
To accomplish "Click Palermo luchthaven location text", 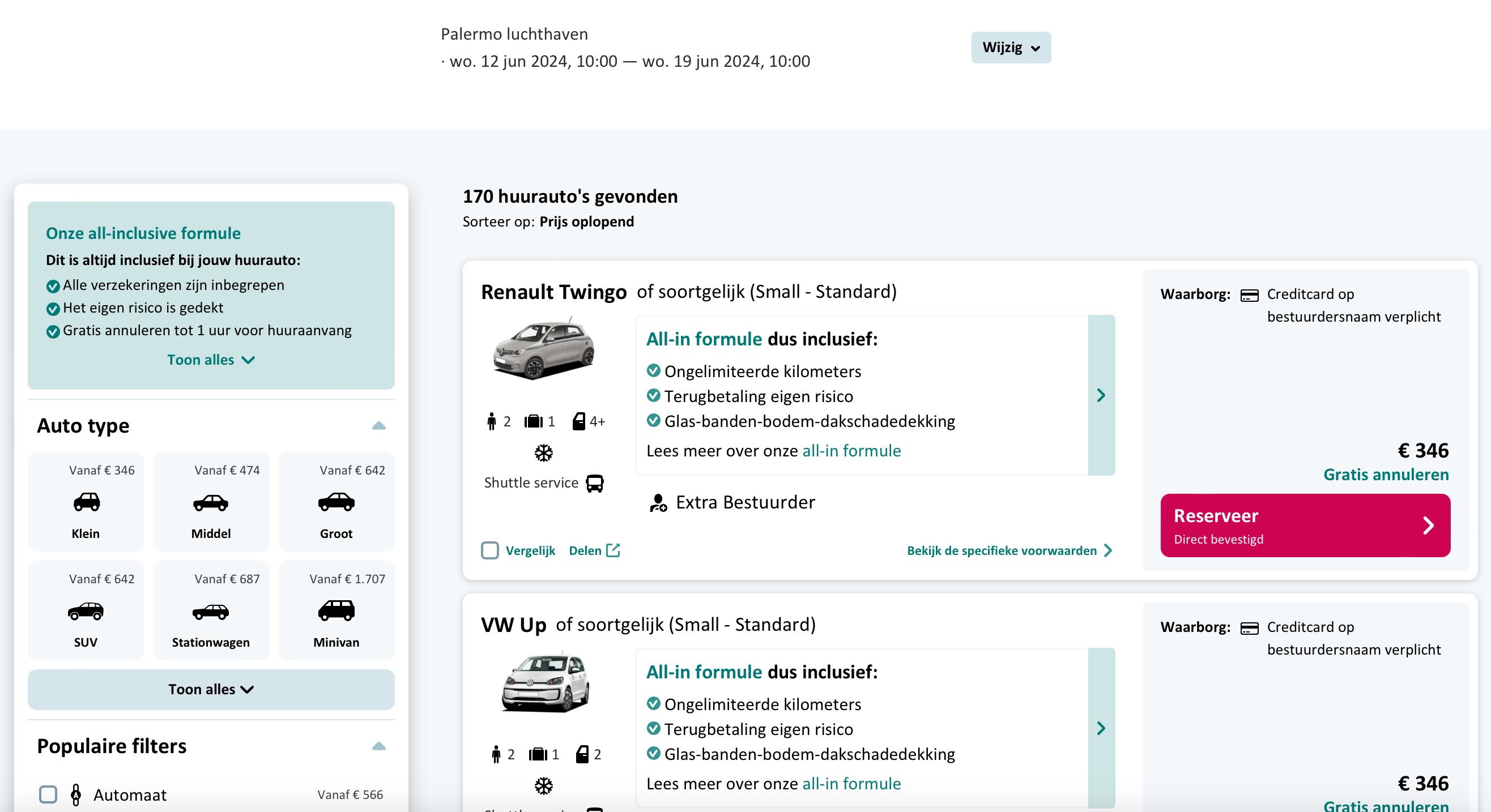I will (x=514, y=34).
